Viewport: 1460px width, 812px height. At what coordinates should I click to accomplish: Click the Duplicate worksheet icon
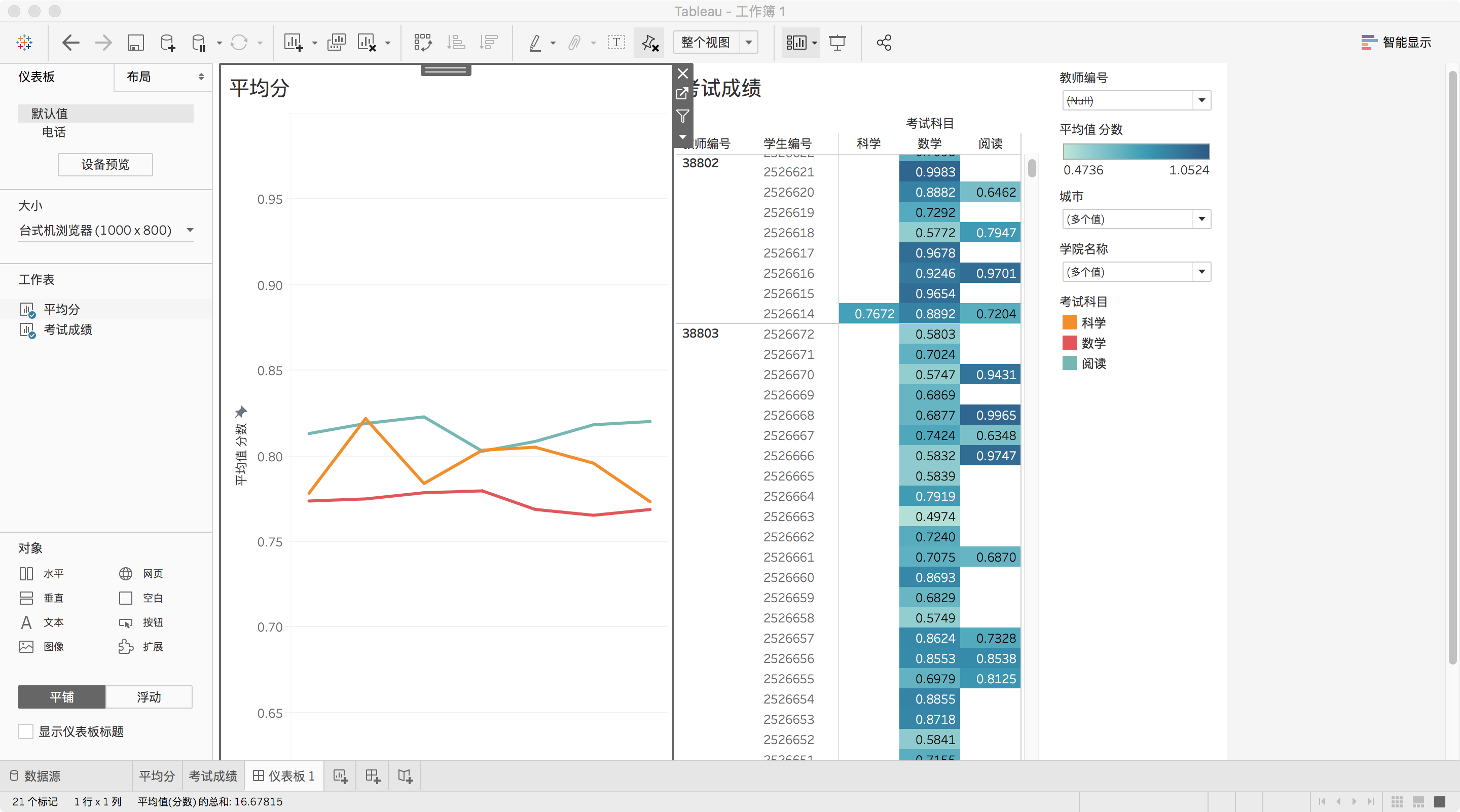(336, 43)
